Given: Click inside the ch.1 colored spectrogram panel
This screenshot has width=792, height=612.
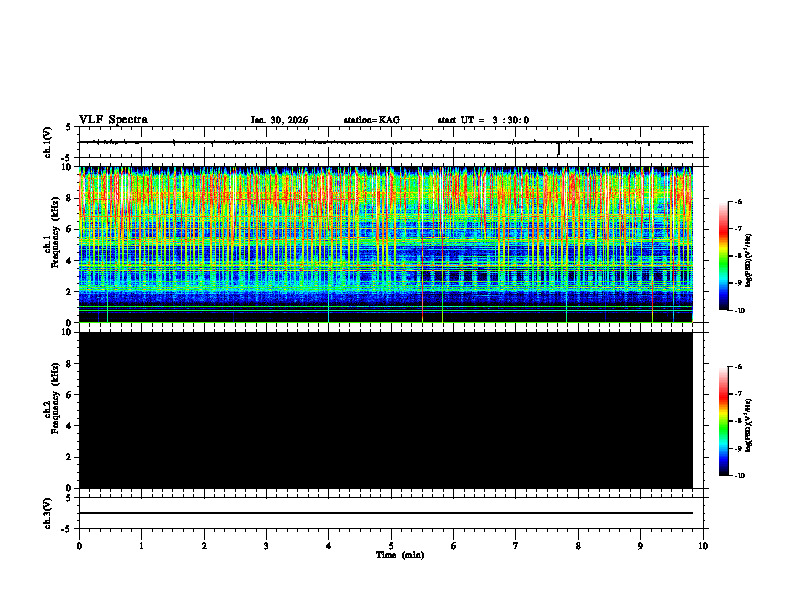Looking at the screenshot, I should coord(386,244).
